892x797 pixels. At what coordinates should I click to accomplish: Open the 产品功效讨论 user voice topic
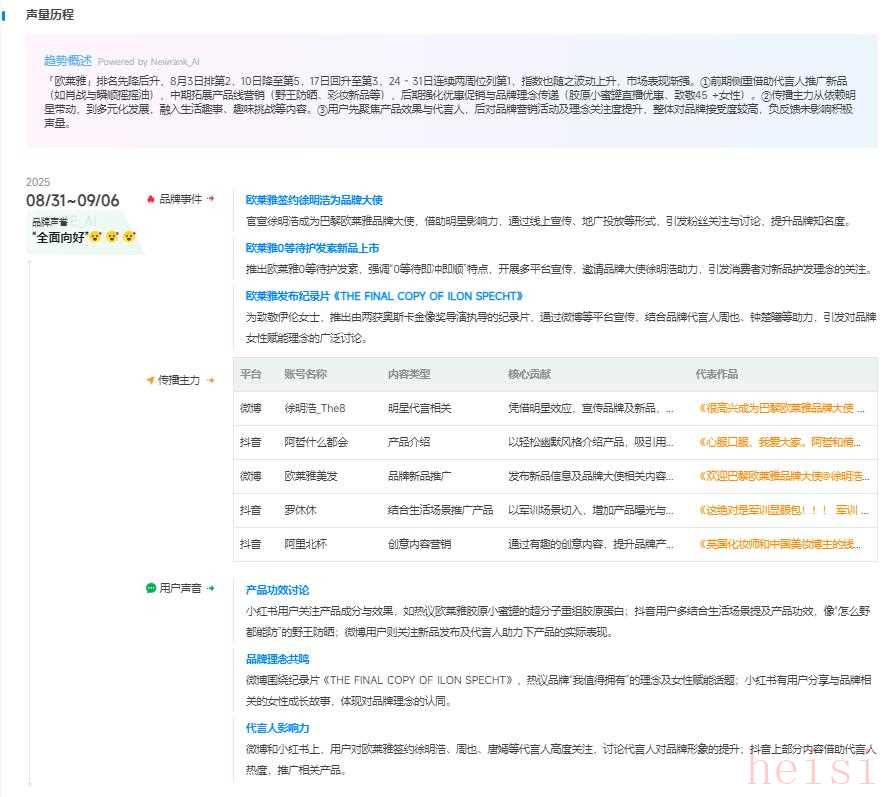pyautogui.click(x=277, y=590)
